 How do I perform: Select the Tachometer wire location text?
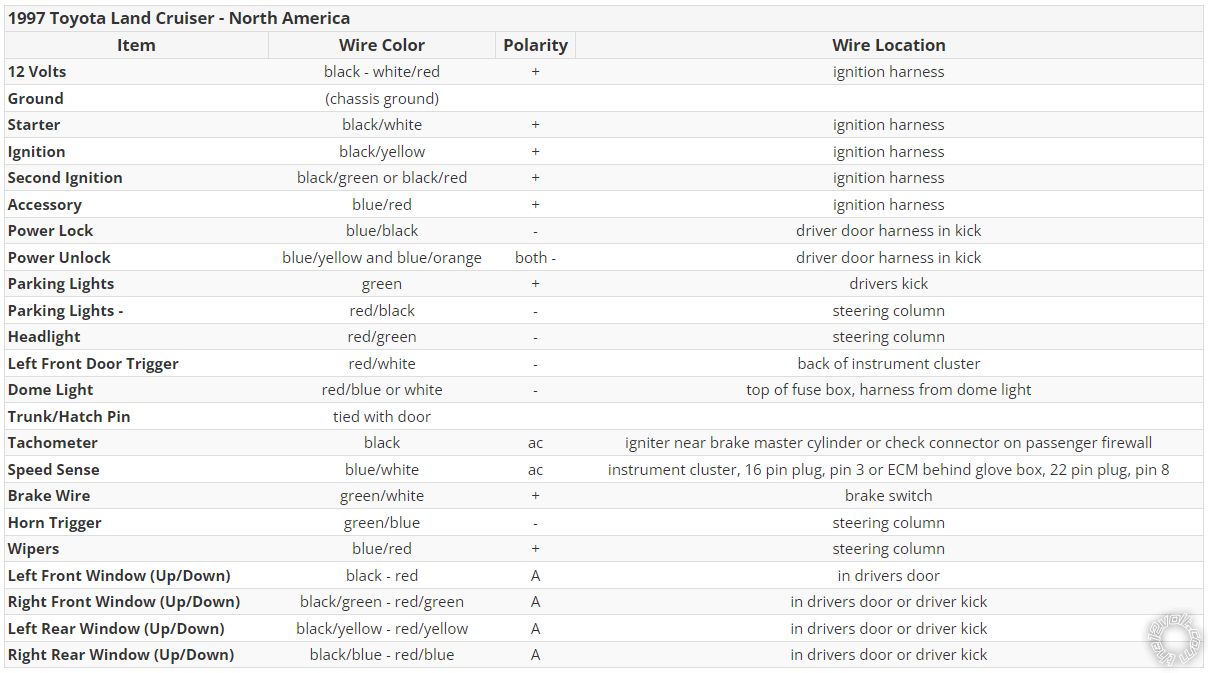888,443
